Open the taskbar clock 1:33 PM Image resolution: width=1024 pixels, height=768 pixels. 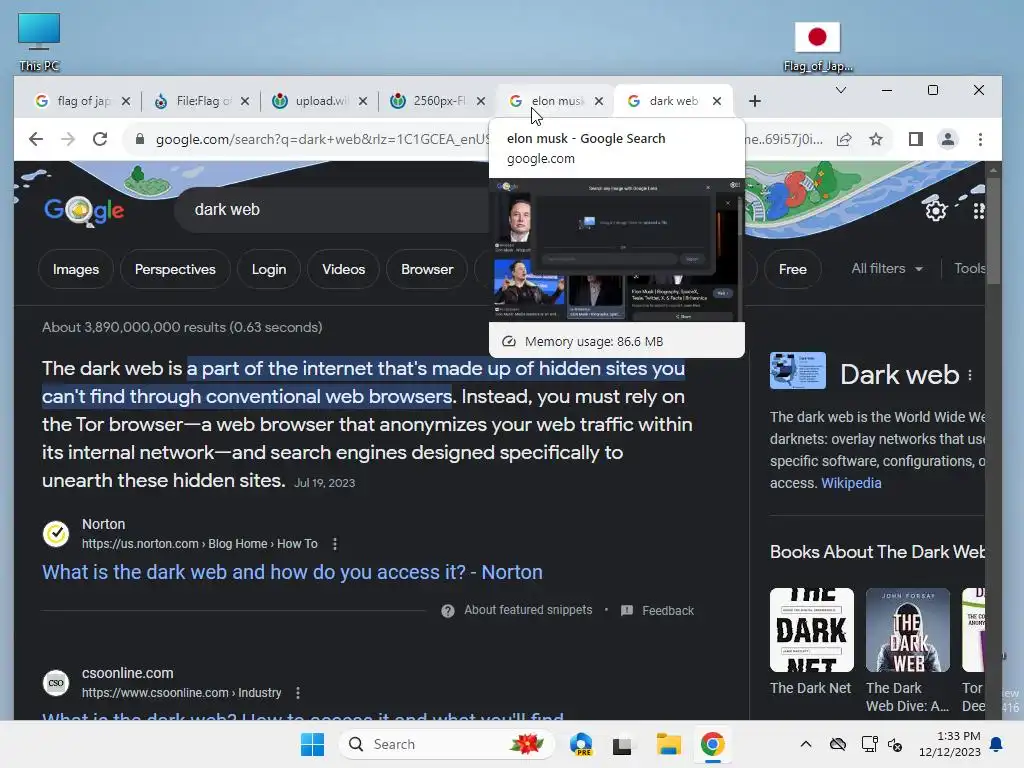point(950,744)
